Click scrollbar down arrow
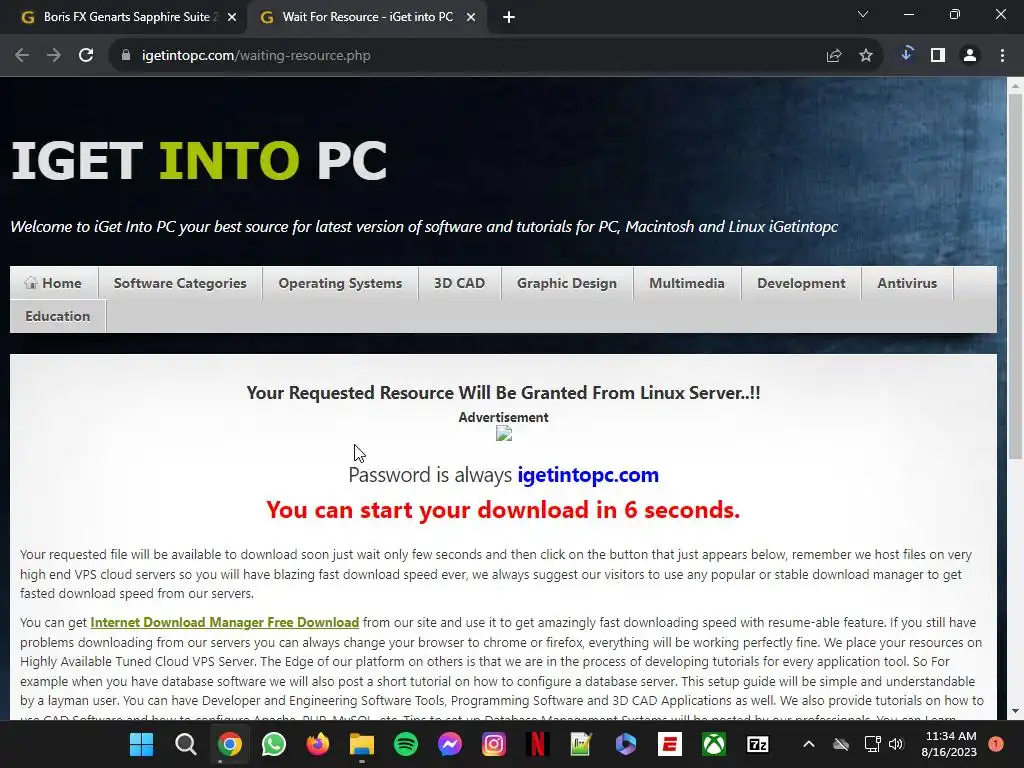Image resolution: width=1024 pixels, height=768 pixels. click(x=1016, y=711)
